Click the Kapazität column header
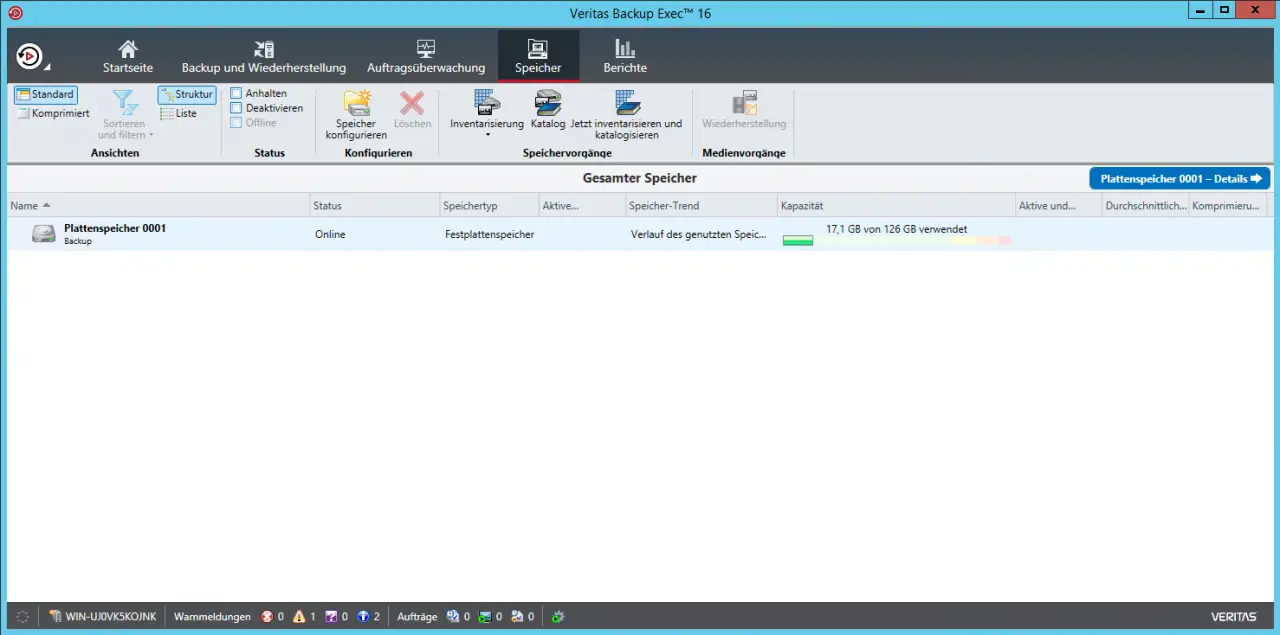 coord(896,206)
